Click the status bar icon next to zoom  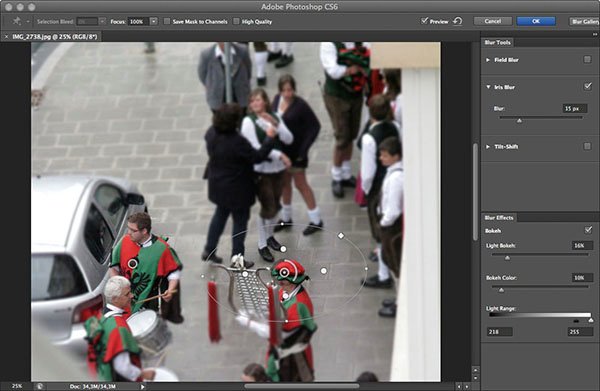[x=39, y=386]
